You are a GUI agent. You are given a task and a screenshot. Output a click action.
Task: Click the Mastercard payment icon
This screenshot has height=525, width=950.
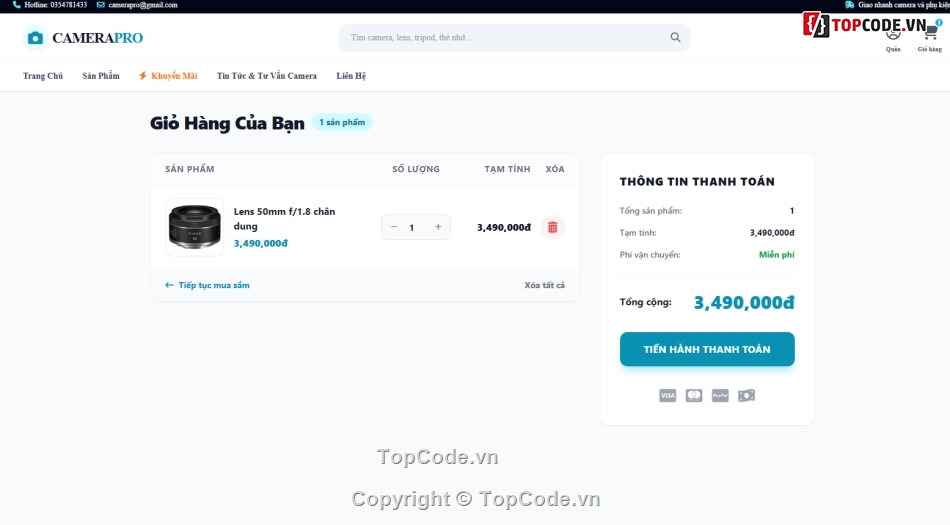pyautogui.click(x=694, y=395)
